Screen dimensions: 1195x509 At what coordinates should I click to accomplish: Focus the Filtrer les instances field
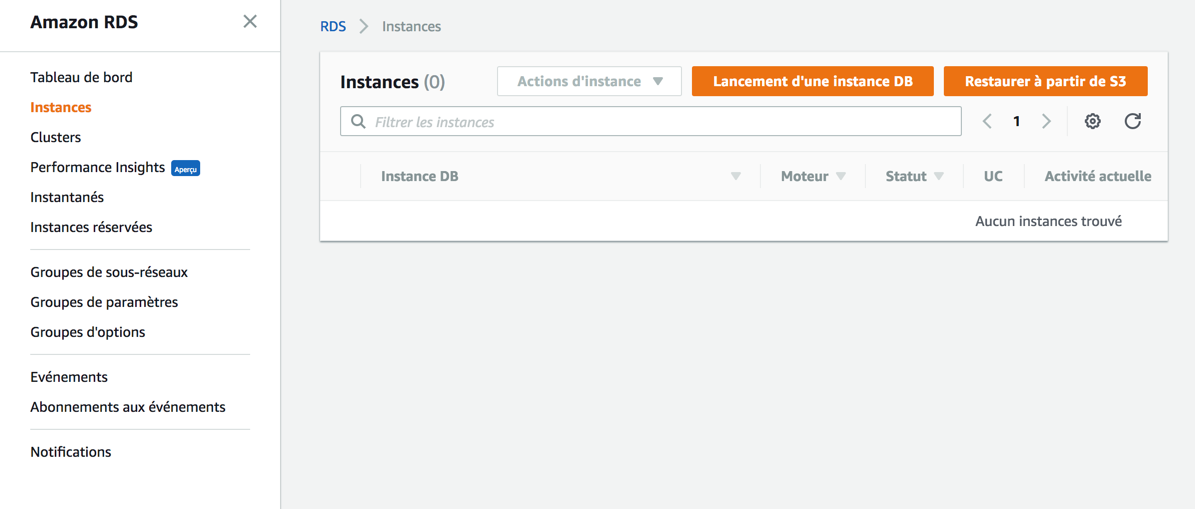pyautogui.click(x=660, y=122)
